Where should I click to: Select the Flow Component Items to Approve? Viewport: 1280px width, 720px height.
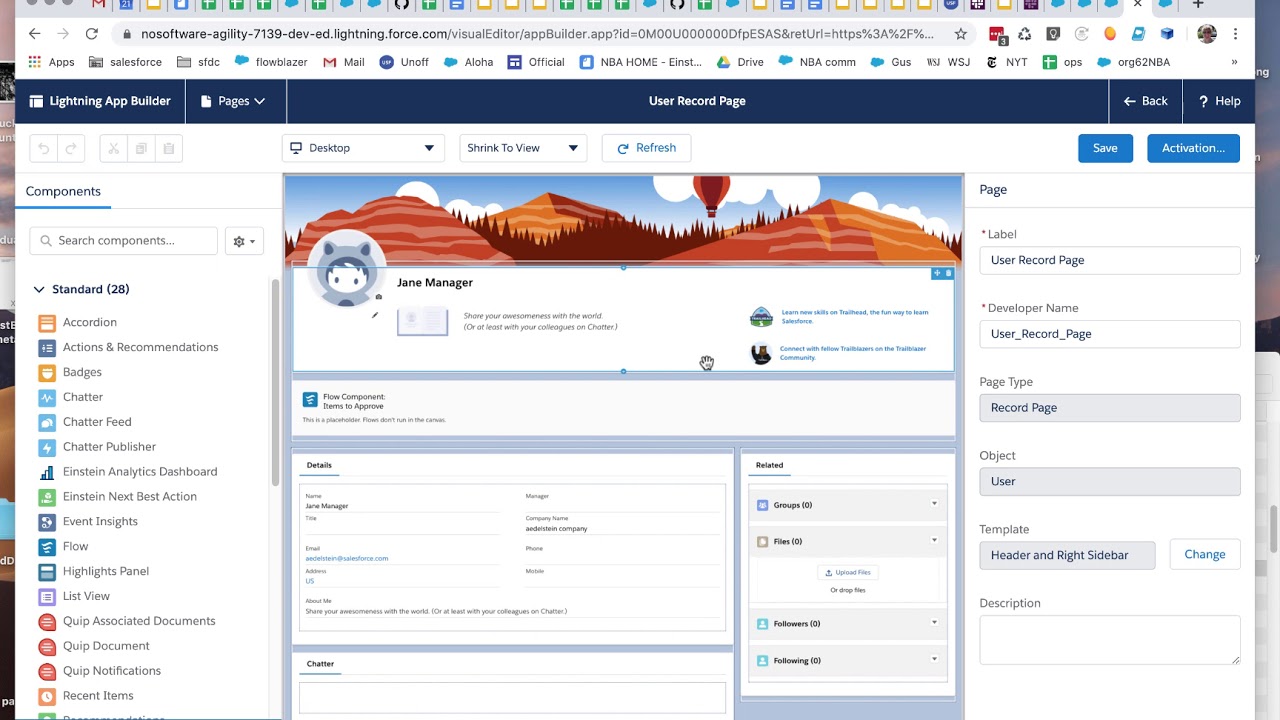coord(624,408)
